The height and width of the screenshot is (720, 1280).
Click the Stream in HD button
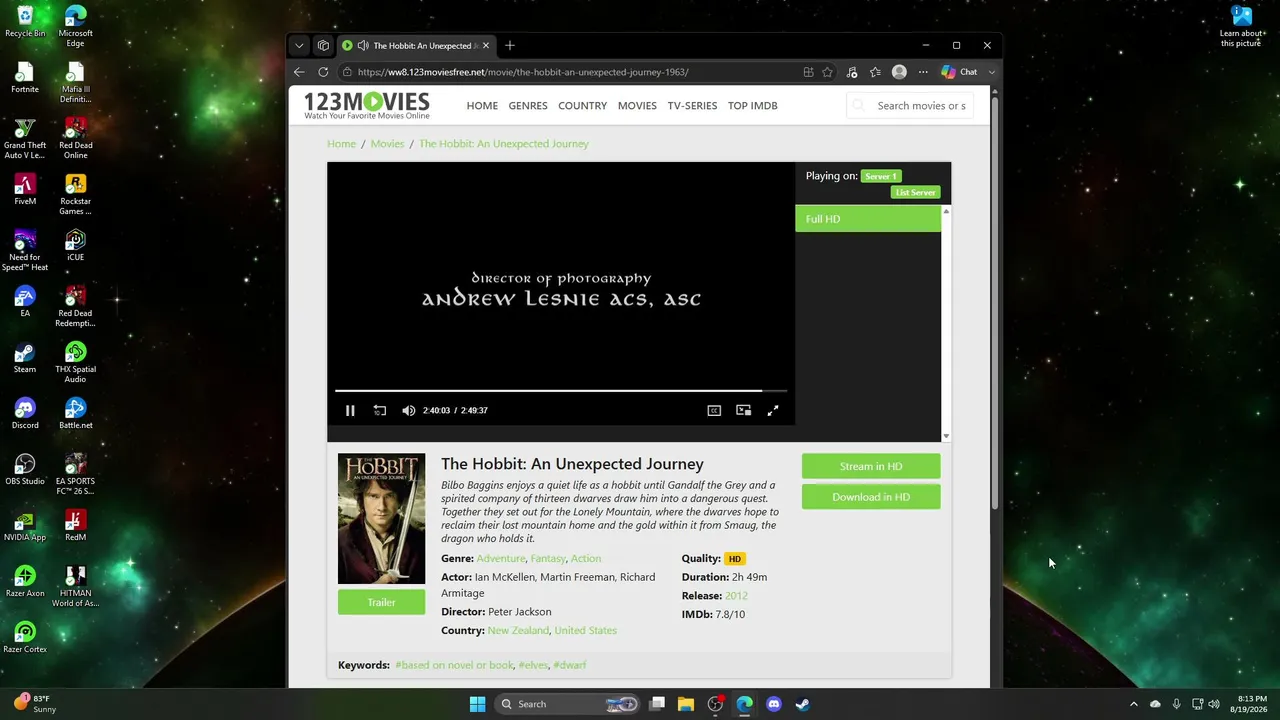871,466
